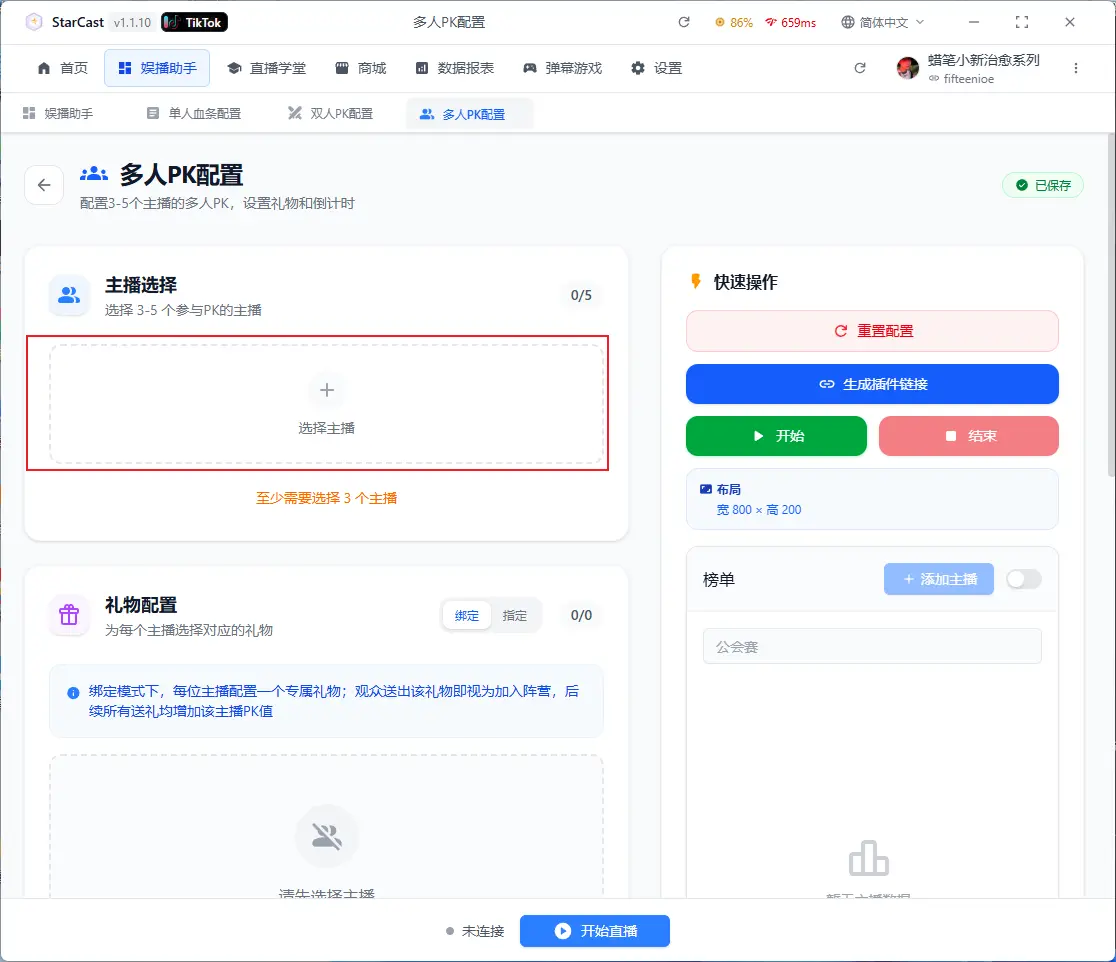Click the StarCast logo icon

pyautogui.click(x=34, y=22)
